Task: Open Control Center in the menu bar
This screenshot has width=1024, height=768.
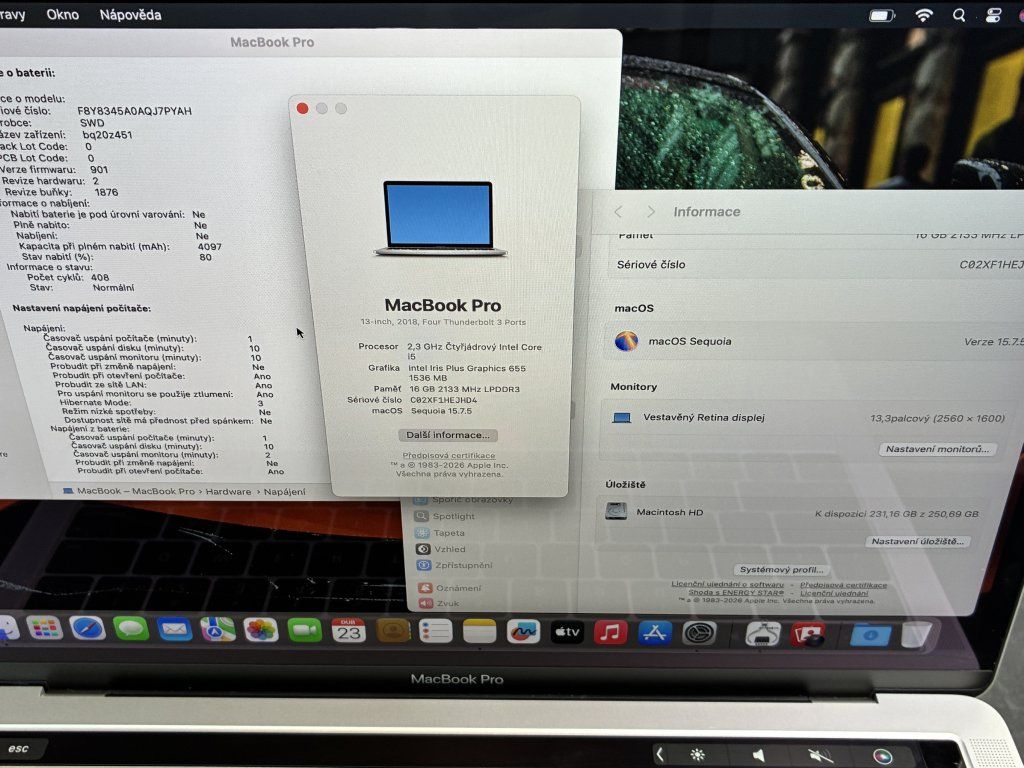Action: pos(993,16)
